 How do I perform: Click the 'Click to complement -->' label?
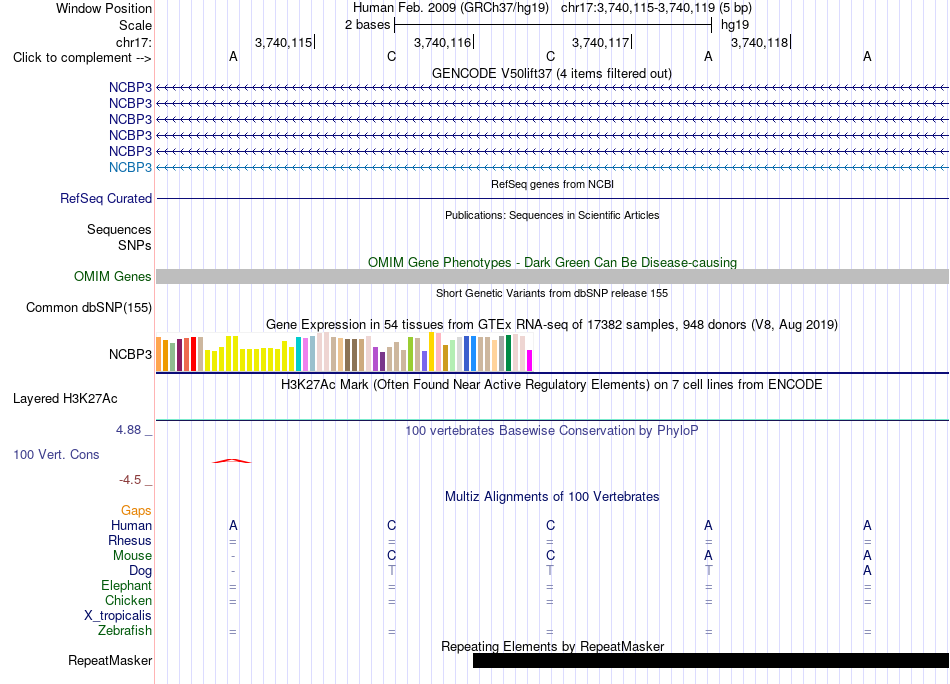click(x=82, y=58)
